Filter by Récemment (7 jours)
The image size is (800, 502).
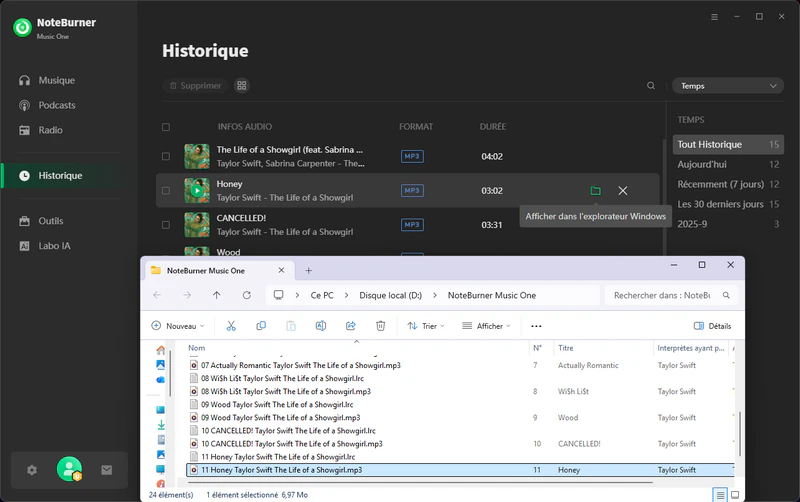click(x=720, y=184)
